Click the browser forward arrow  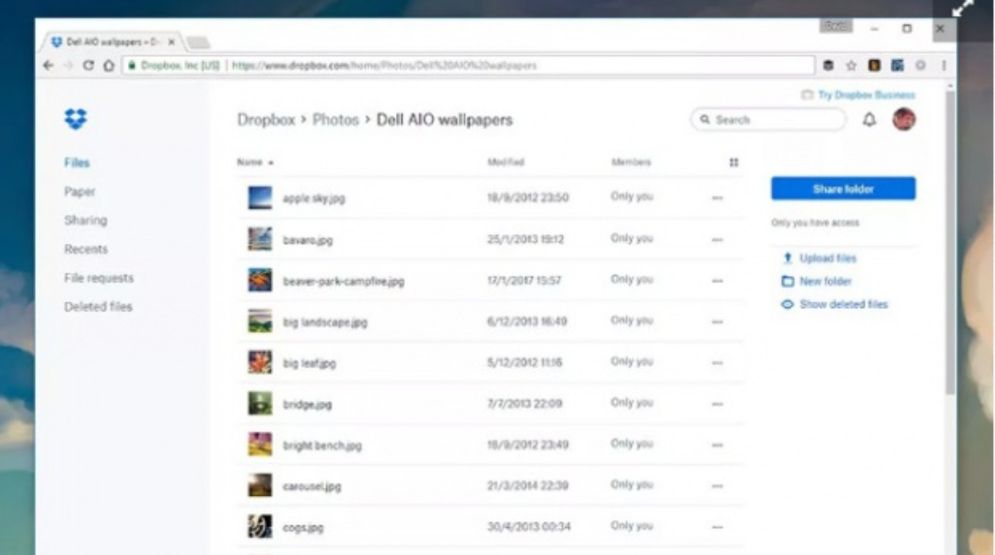[69, 65]
